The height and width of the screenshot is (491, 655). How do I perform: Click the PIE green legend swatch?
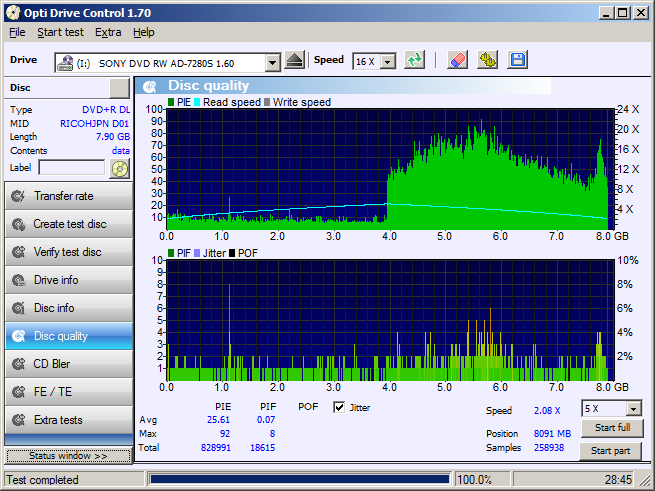[x=171, y=102]
